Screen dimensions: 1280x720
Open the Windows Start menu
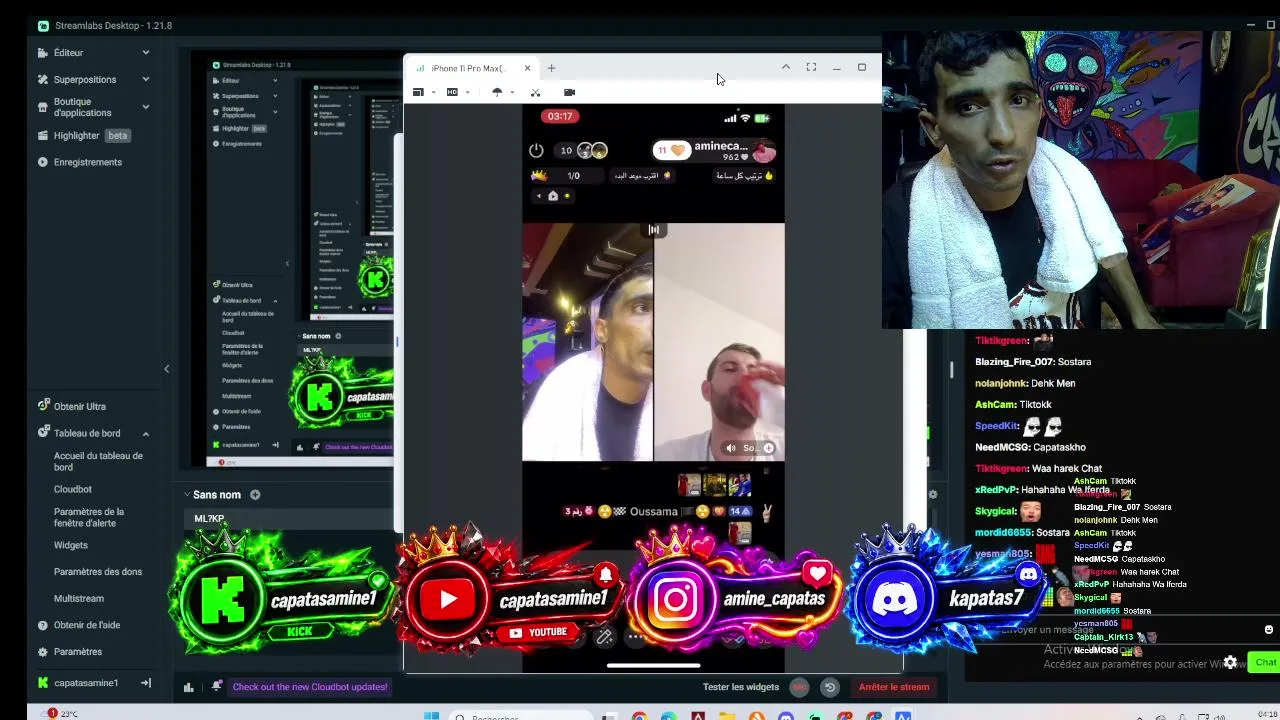[431, 716]
